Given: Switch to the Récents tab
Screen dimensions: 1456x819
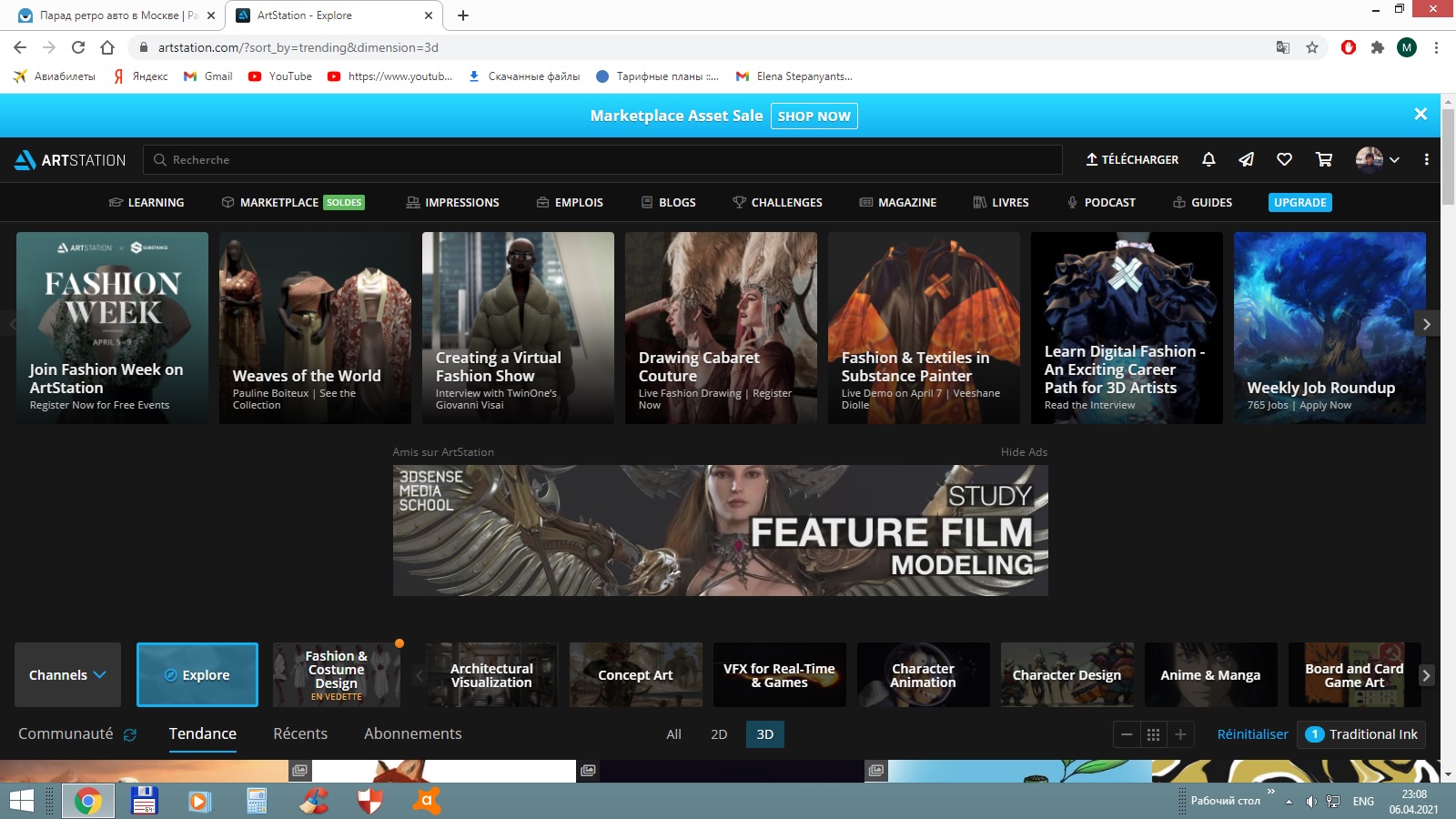Looking at the screenshot, I should [300, 733].
